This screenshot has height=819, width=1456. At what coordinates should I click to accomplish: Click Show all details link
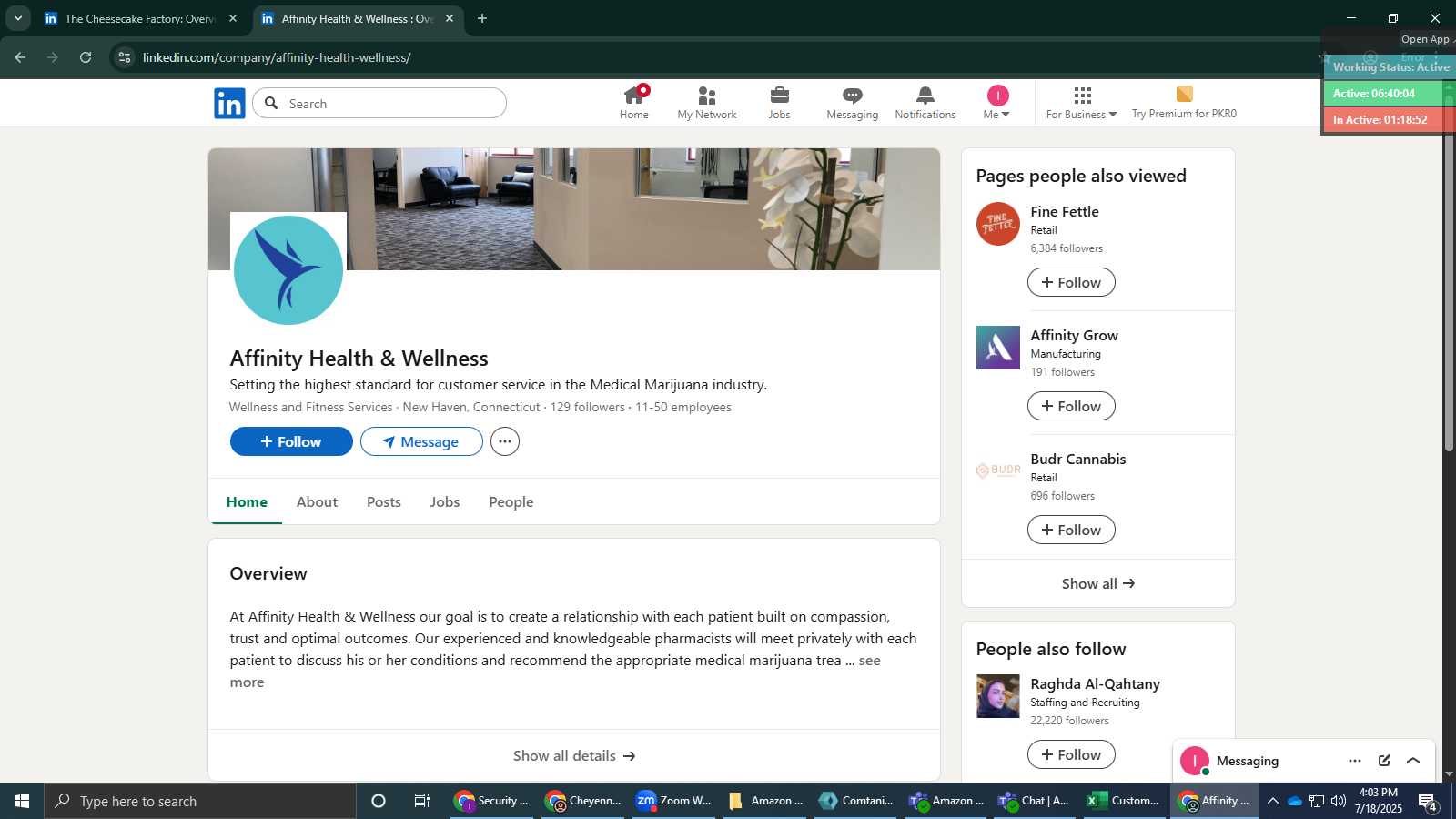574,755
